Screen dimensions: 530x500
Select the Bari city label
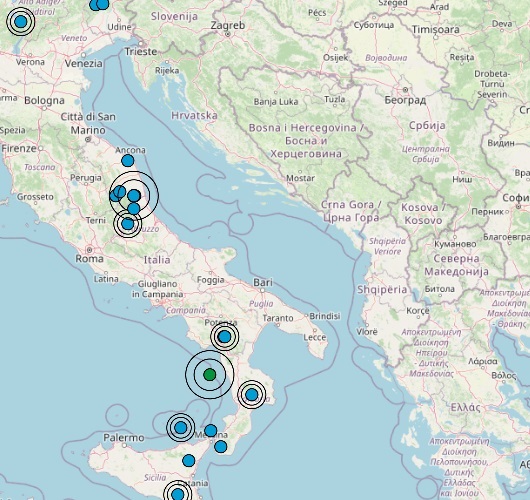263,282
